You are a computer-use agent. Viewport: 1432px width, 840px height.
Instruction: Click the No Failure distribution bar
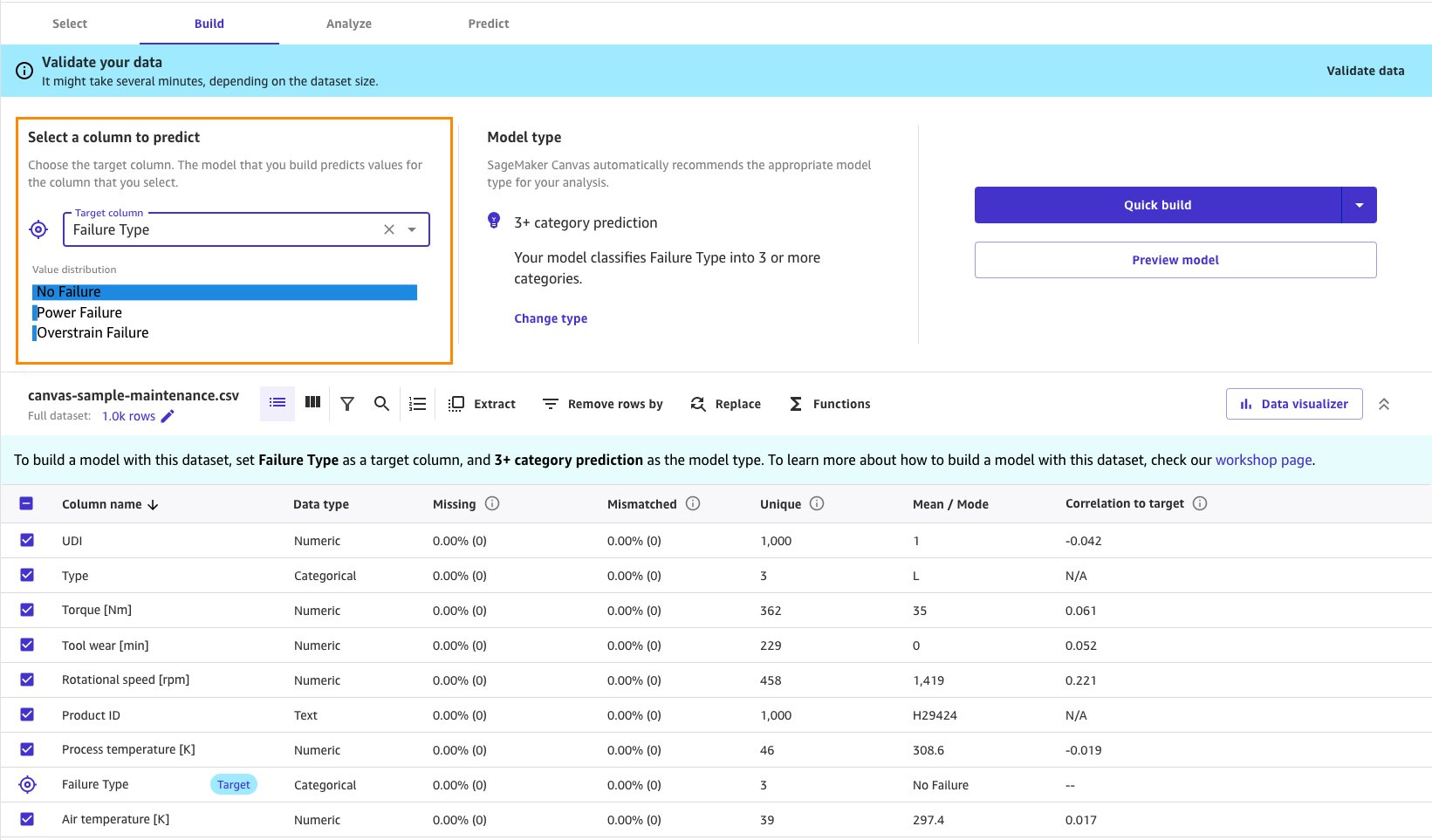coord(225,292)
